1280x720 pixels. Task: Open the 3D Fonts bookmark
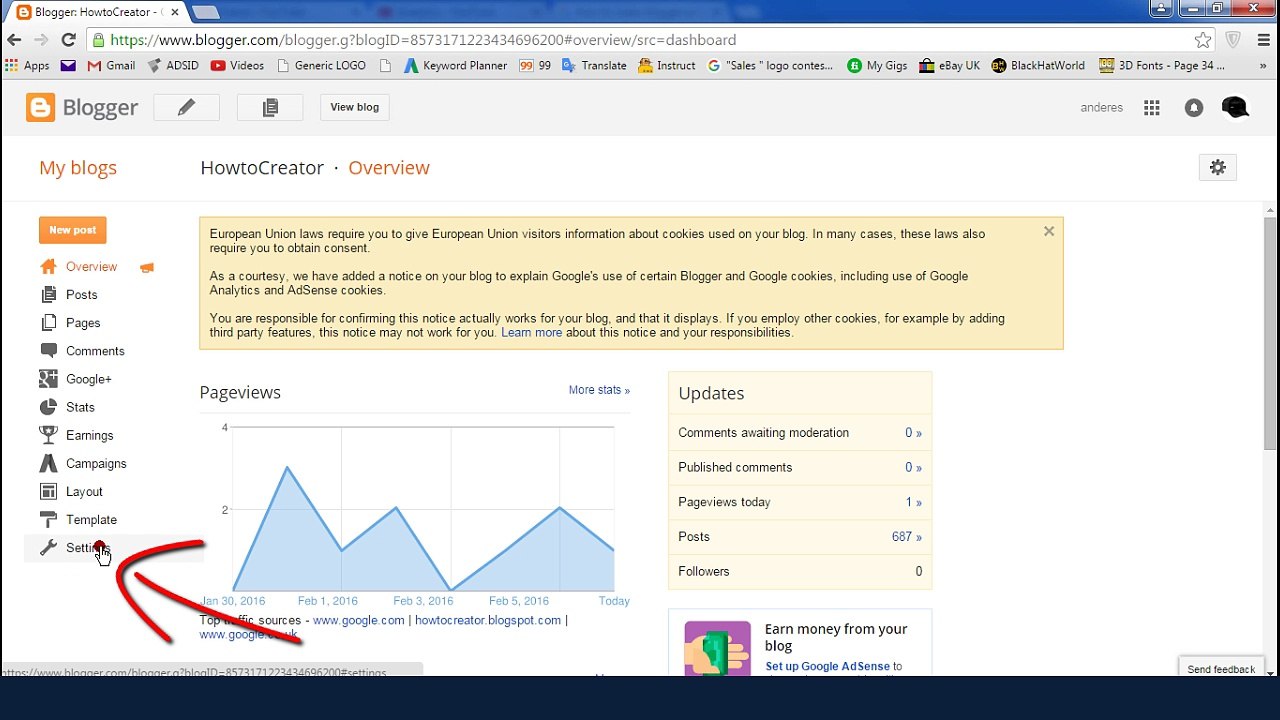pos(1162,66)
